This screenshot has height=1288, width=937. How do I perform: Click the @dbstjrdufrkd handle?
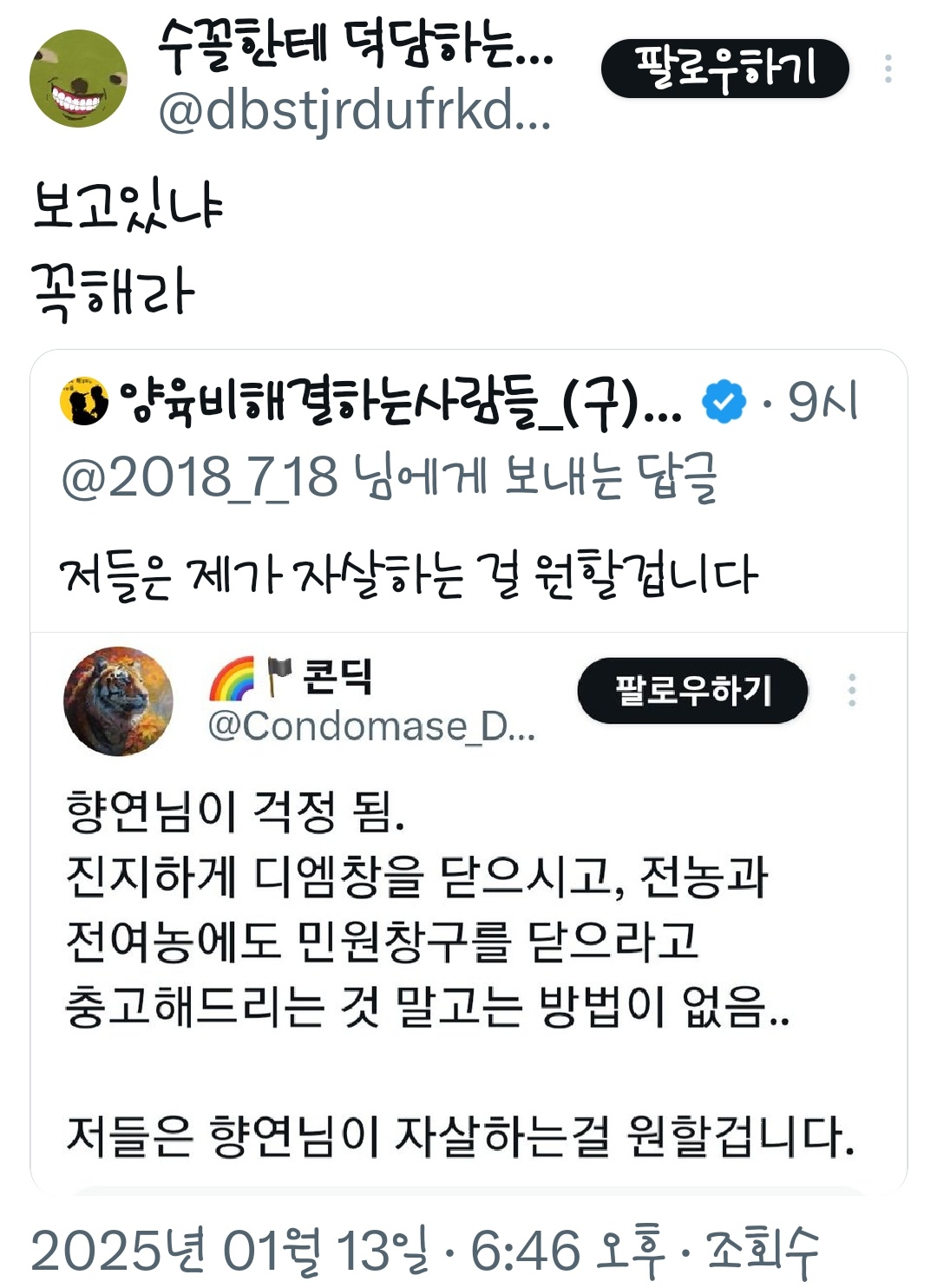coord(354,112)
